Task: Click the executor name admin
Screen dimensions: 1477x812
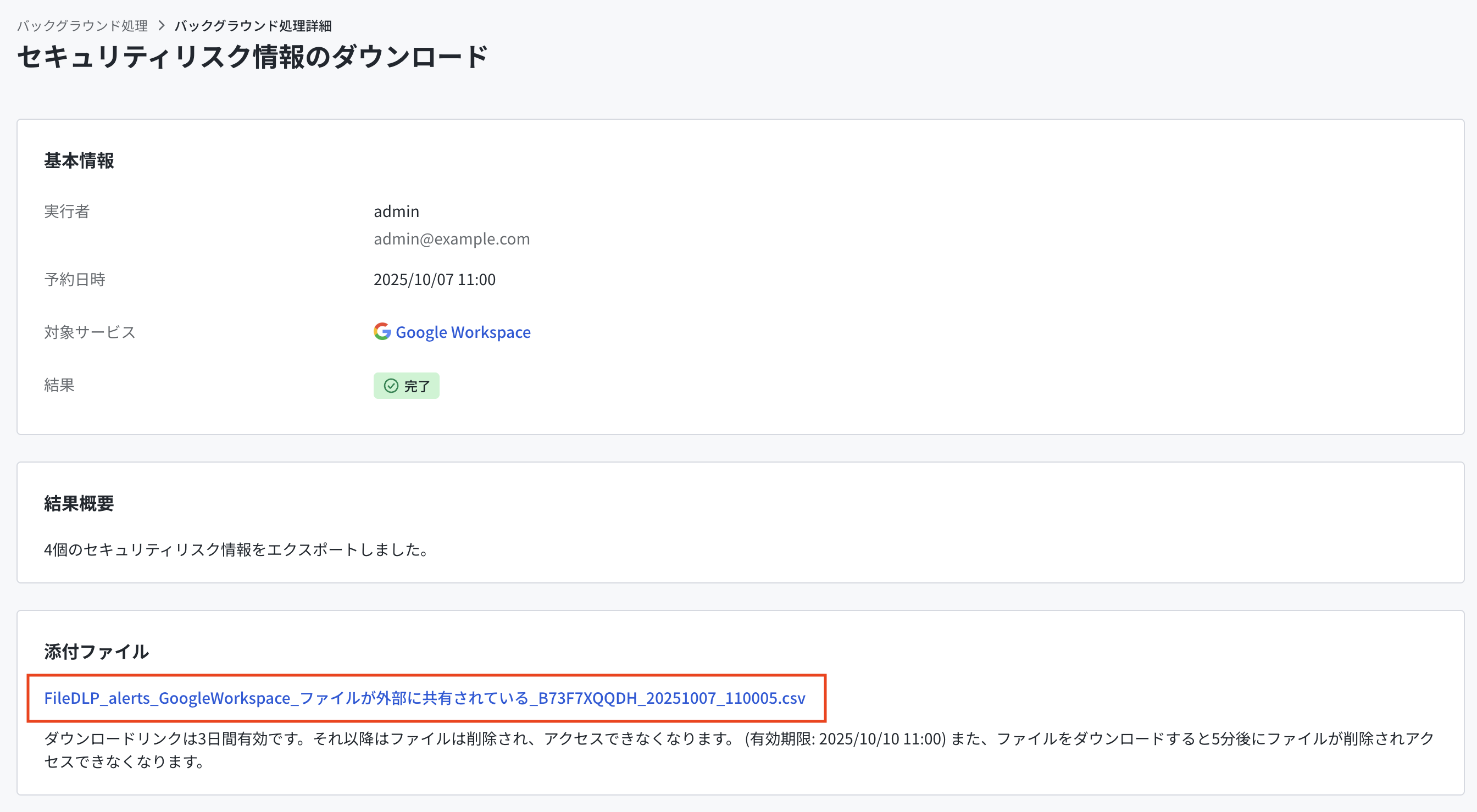Action: 396,212
